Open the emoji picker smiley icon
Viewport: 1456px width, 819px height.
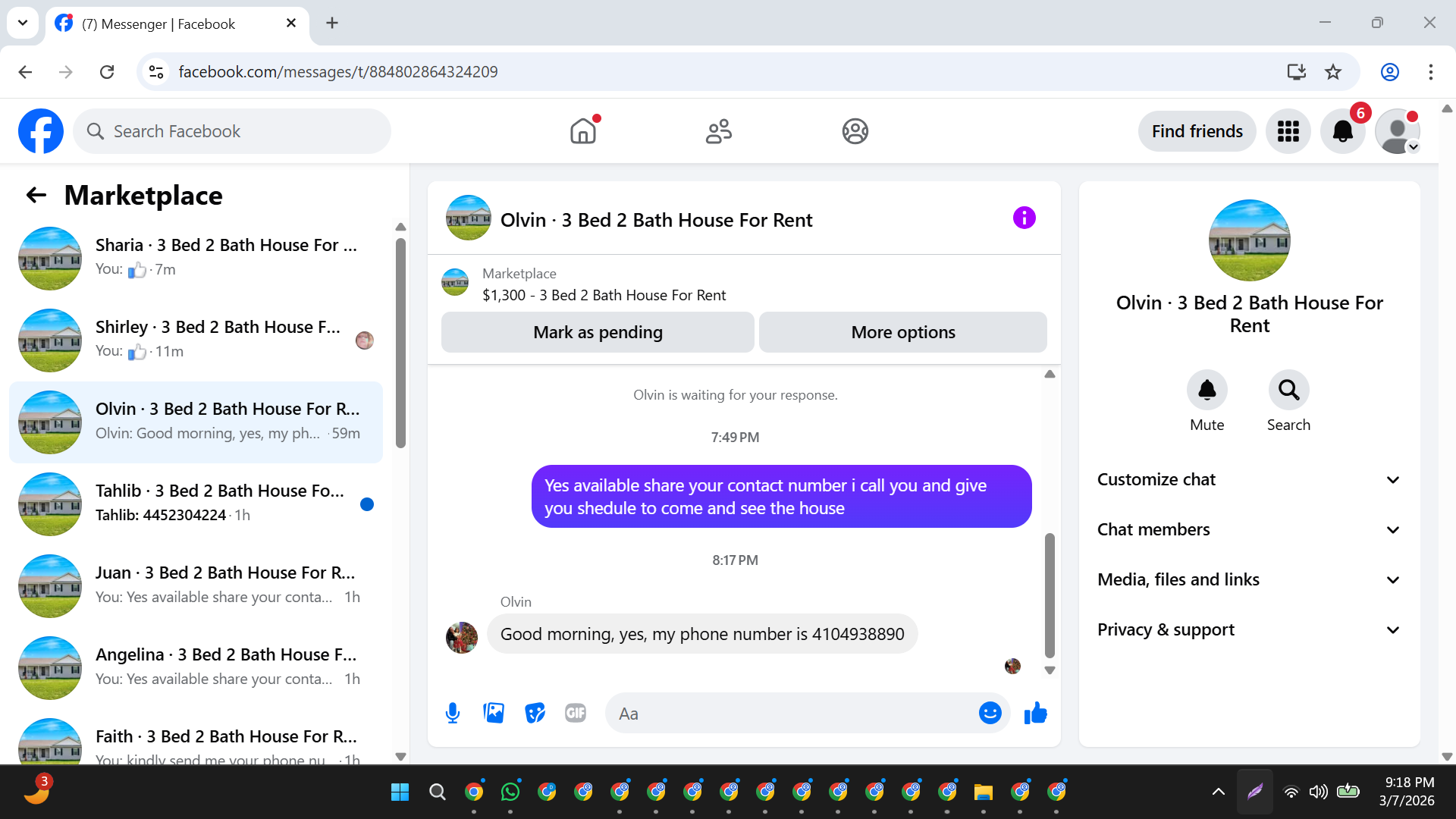990,713
